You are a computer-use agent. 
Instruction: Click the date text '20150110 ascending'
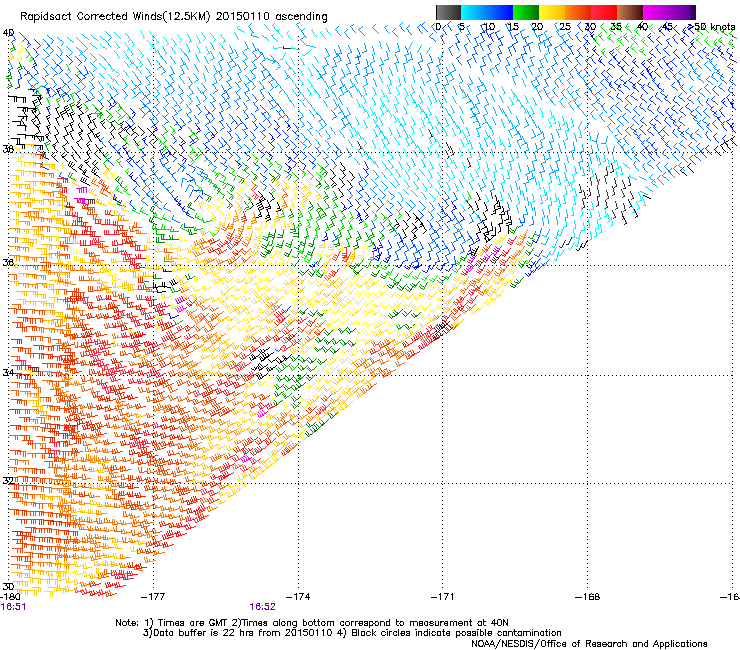[271, 17]
